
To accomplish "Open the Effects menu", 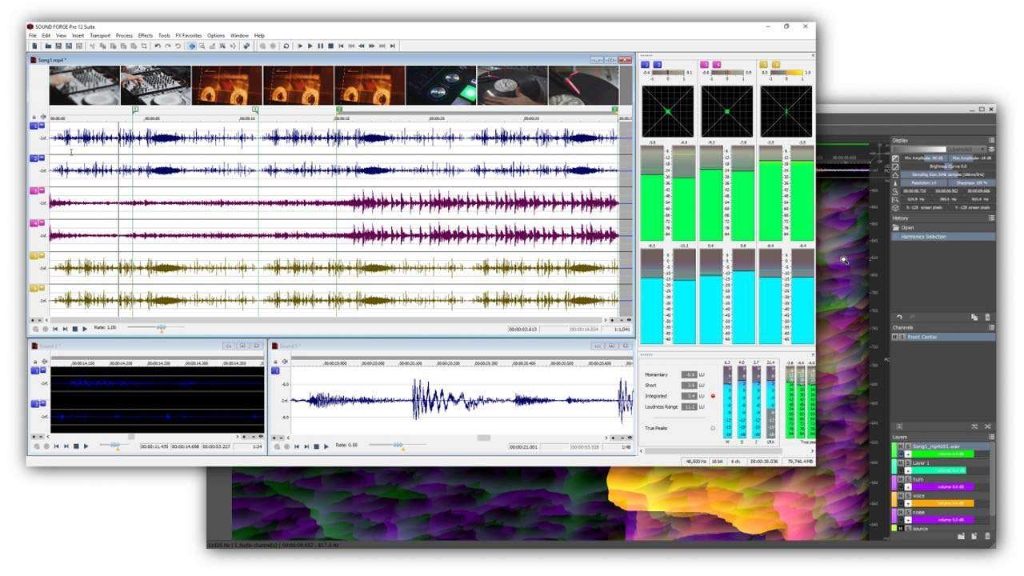I will coord(146,35).
